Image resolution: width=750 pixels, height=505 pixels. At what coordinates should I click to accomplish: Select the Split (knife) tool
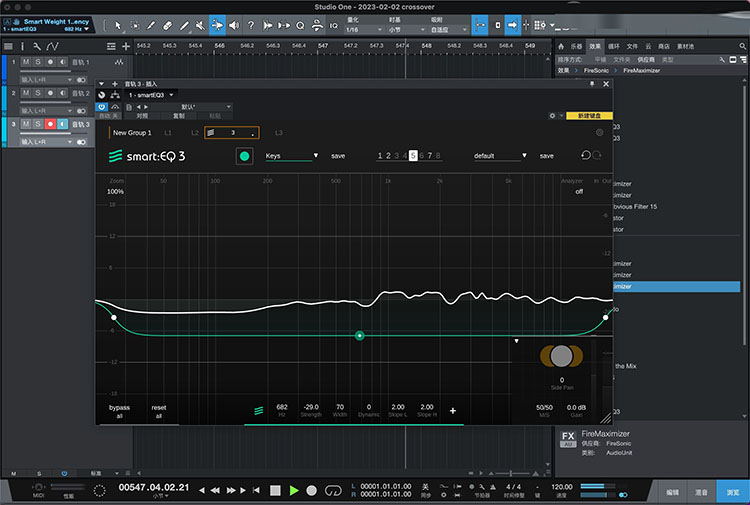[x=151, y=25]
